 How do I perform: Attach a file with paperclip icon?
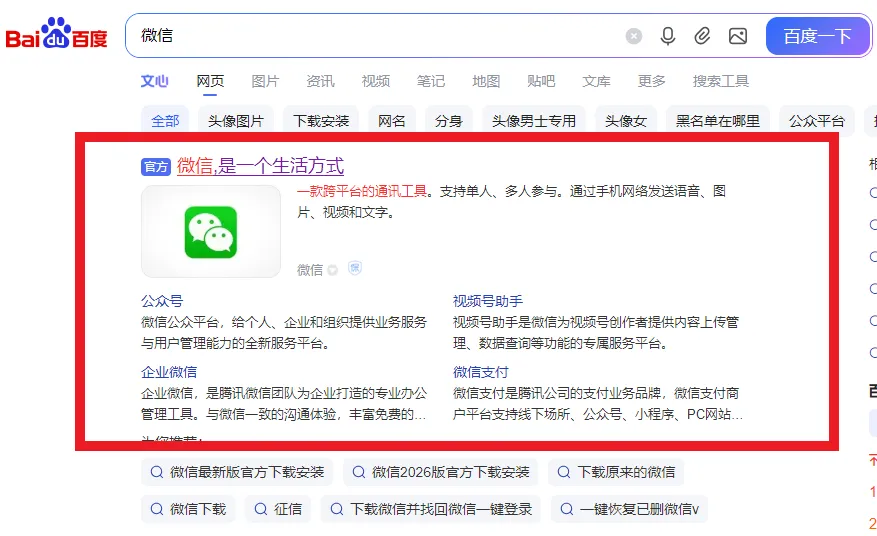(702, 36)
